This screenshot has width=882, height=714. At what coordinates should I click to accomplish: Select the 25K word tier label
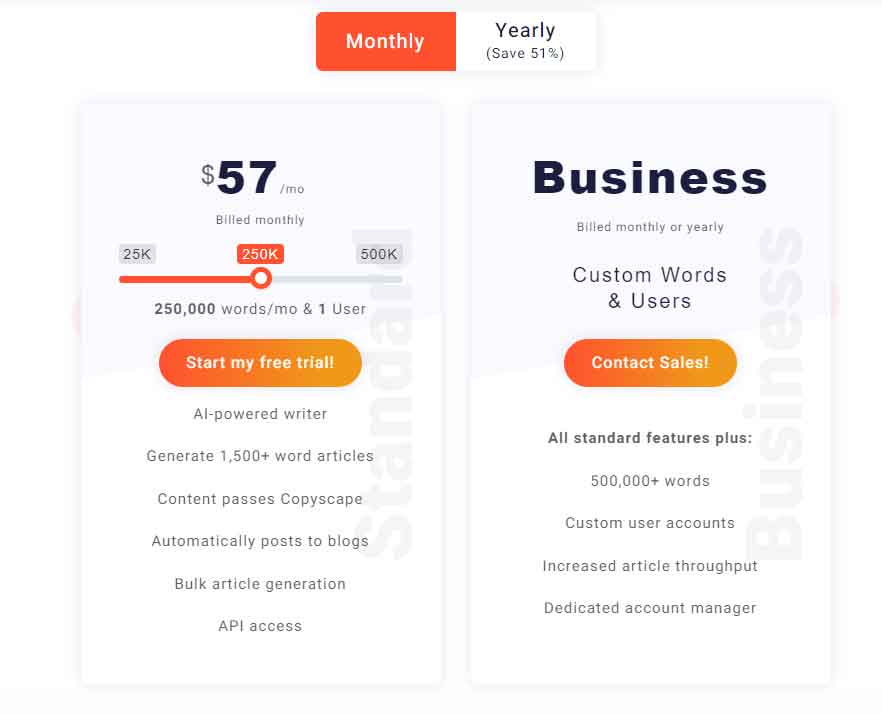(x=137, y=254)
